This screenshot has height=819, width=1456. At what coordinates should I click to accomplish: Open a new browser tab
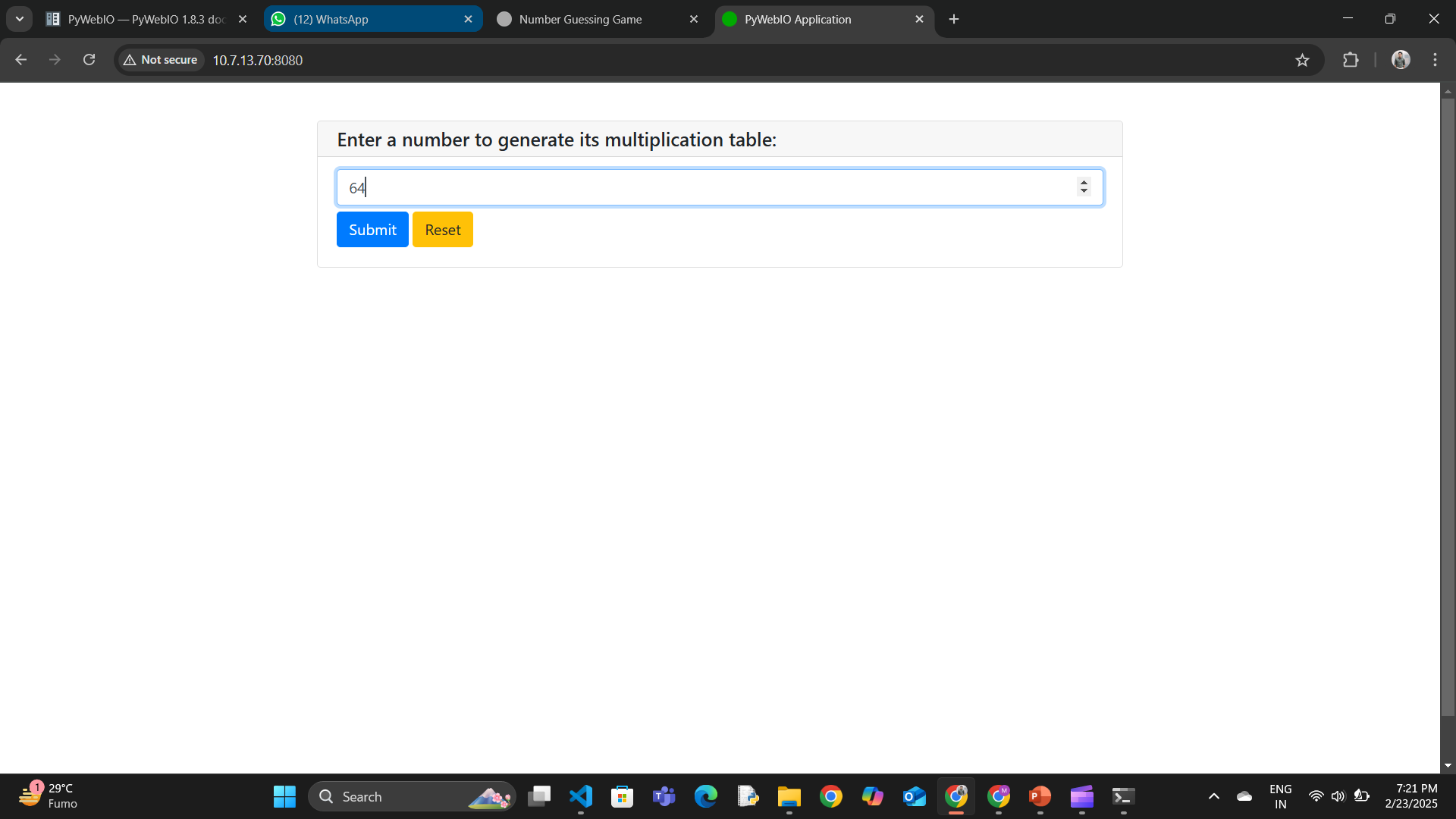pos(954,19)
